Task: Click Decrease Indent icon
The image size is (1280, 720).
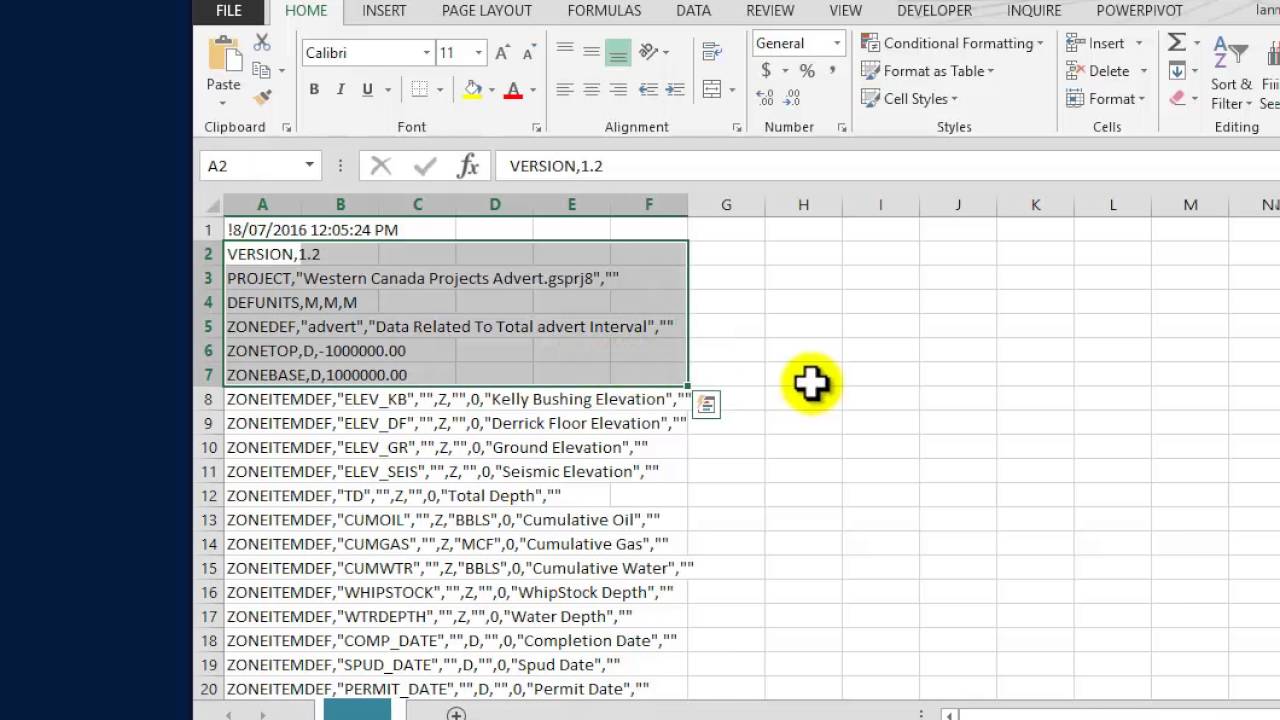Action: click(x=648, y=90)
